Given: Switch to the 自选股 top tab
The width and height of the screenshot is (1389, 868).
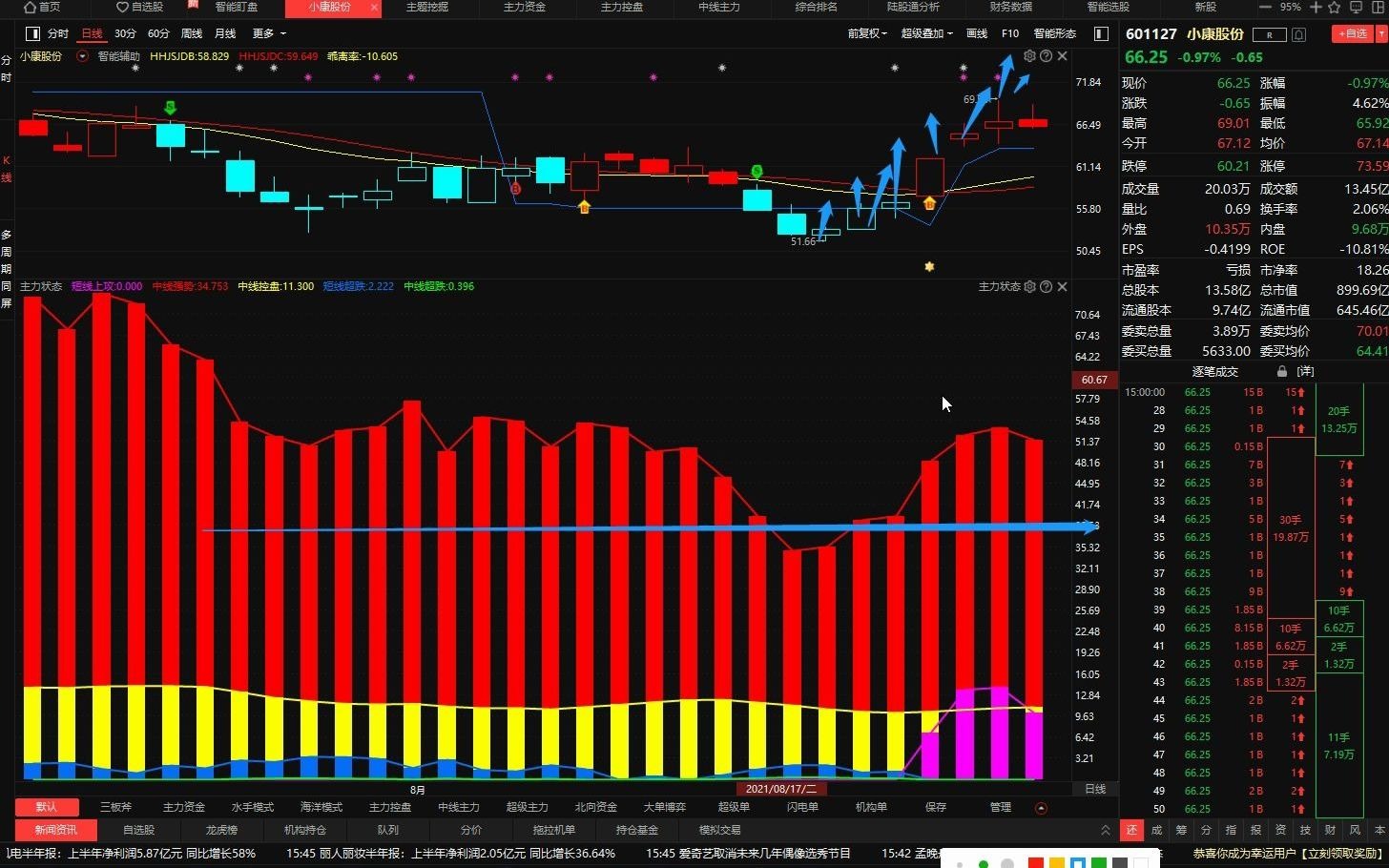Looking at the screenshot, I should (x=139, y=7).
